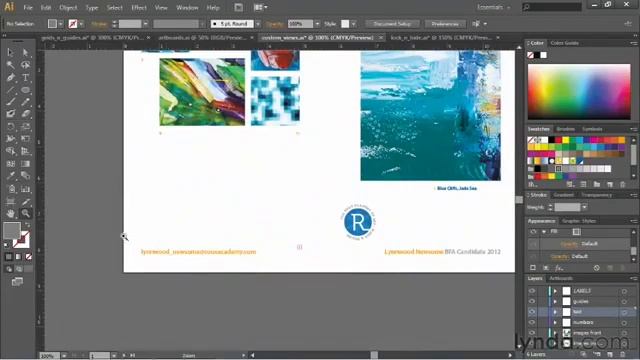
Task: Hide the LABELS layer with its eye icon
Action: 532,291
